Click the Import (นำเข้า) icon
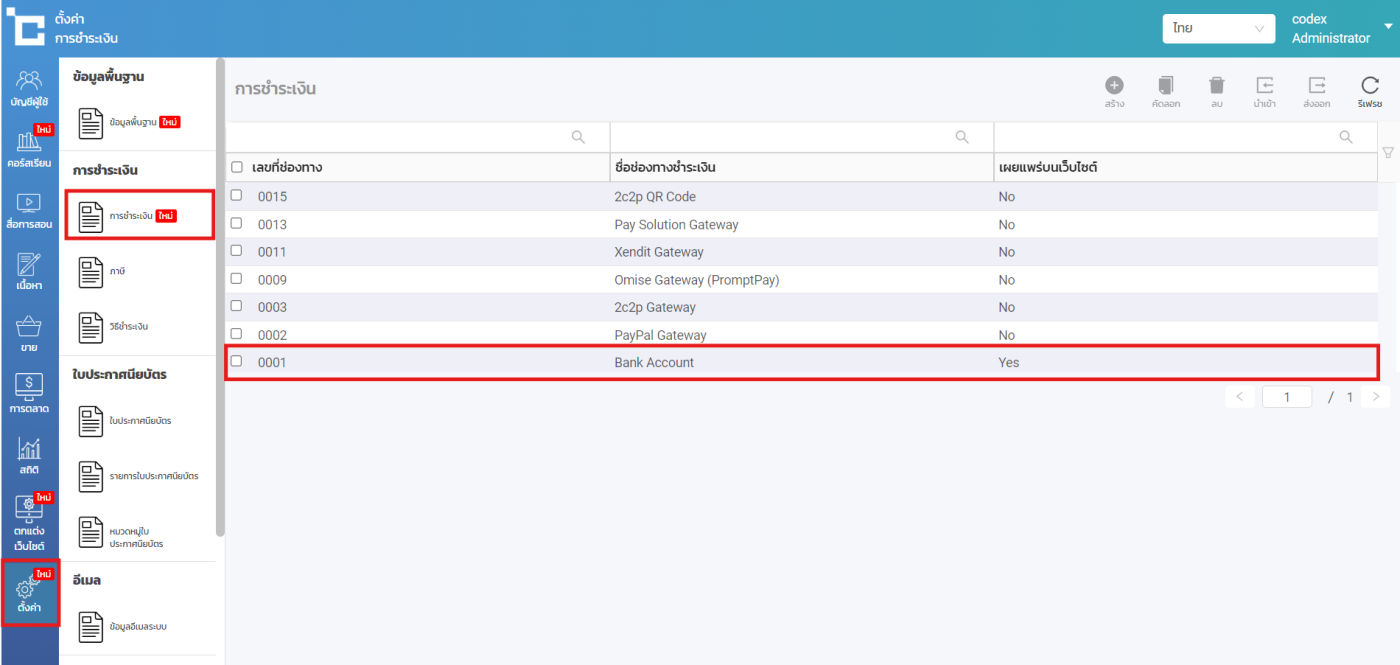The height and width of the screenshot is (665, 1400). 1264,86
